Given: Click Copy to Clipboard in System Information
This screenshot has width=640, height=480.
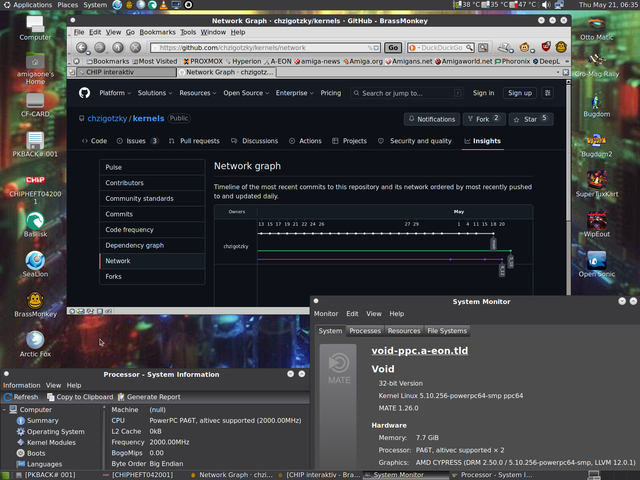Looking at the screenshot, I should (80, 397).
